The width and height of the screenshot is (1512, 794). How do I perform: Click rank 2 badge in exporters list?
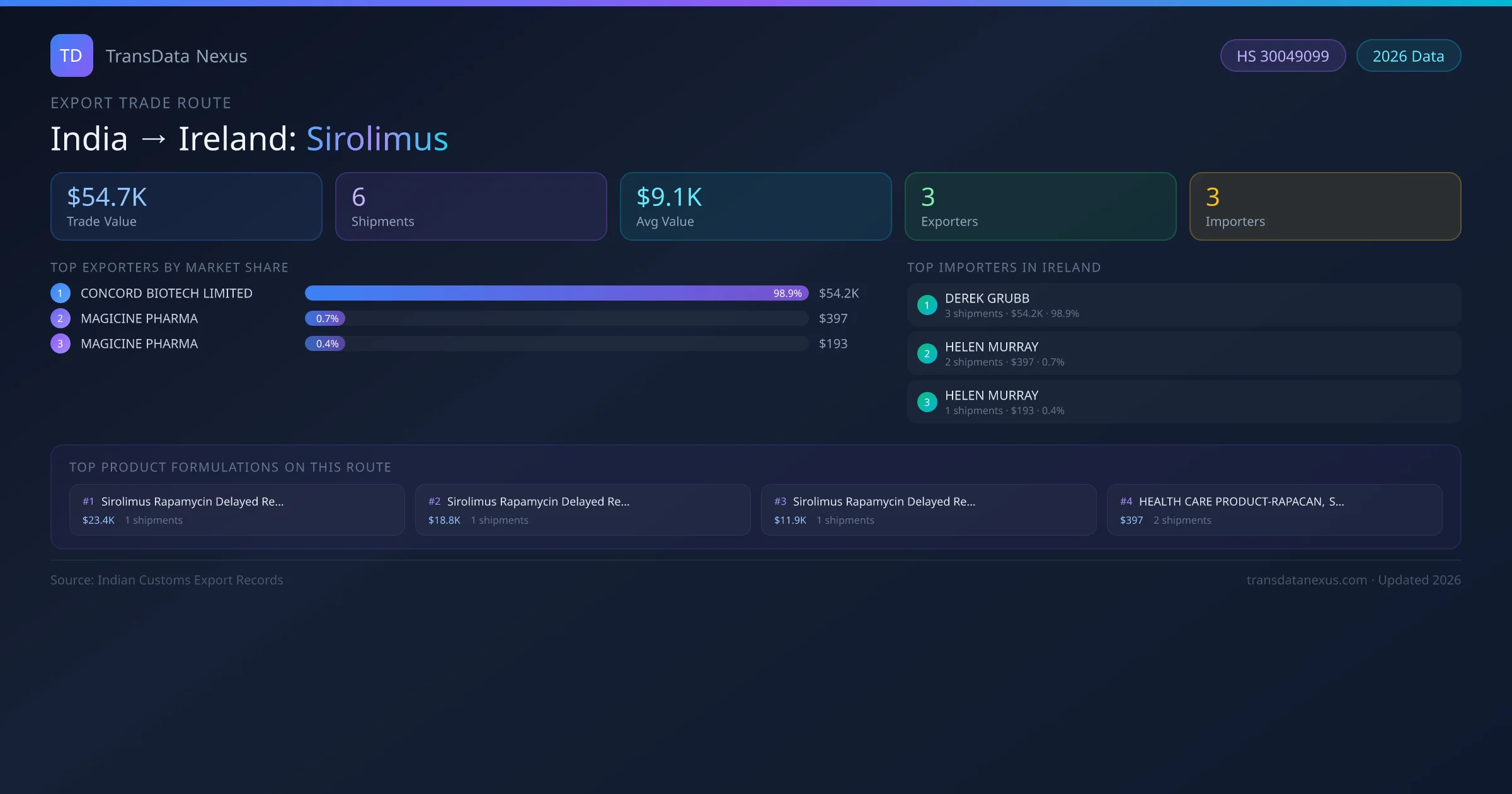pyautogui.click(x=60, y=318)
